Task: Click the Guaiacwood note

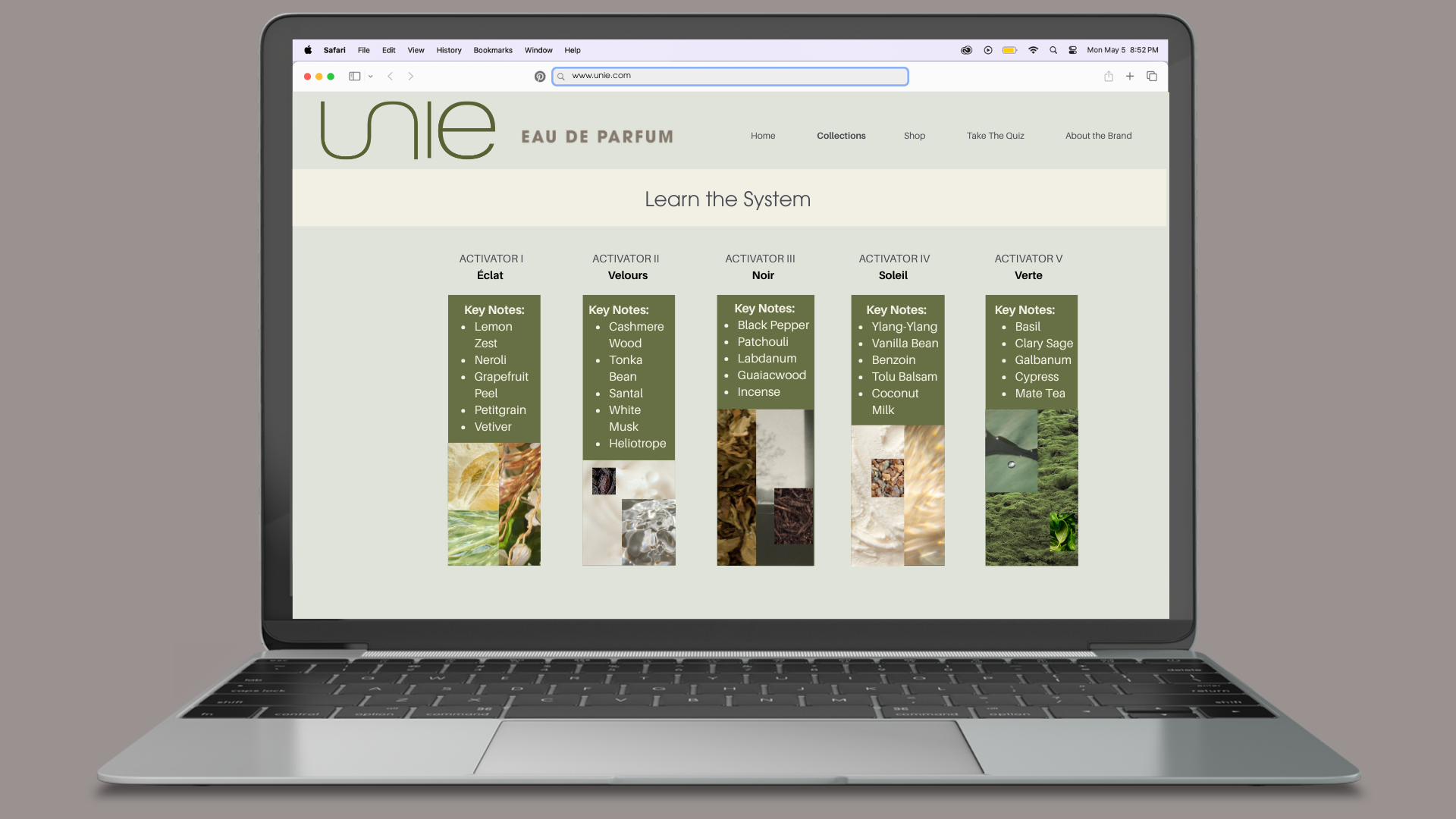Action: [x=772, y=375]
